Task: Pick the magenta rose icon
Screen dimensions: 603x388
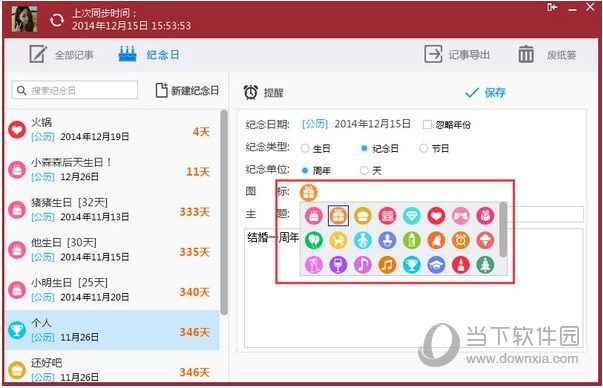Action: click(485, 216)
